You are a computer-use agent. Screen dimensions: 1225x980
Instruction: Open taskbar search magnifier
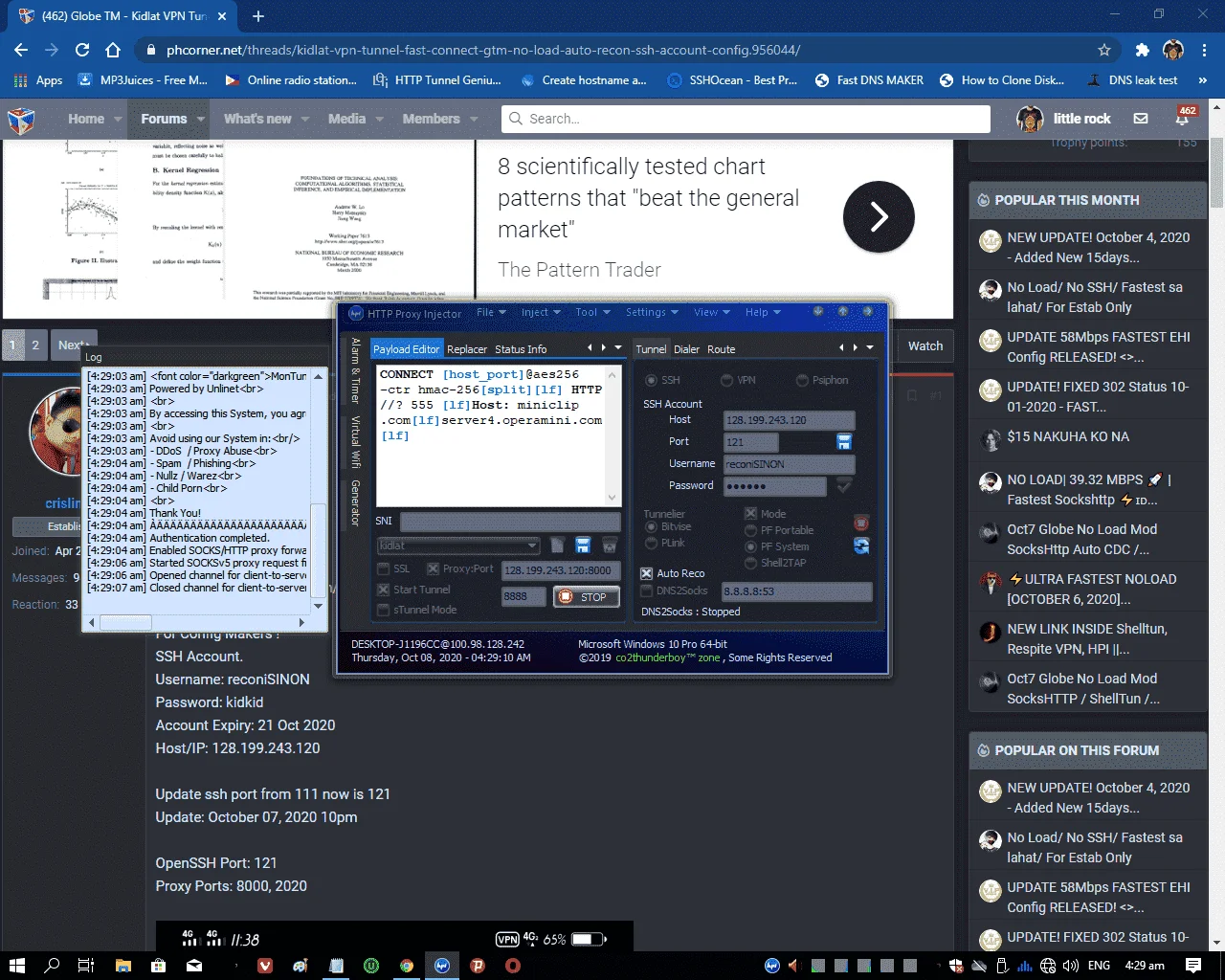click(x=52, y=966)
